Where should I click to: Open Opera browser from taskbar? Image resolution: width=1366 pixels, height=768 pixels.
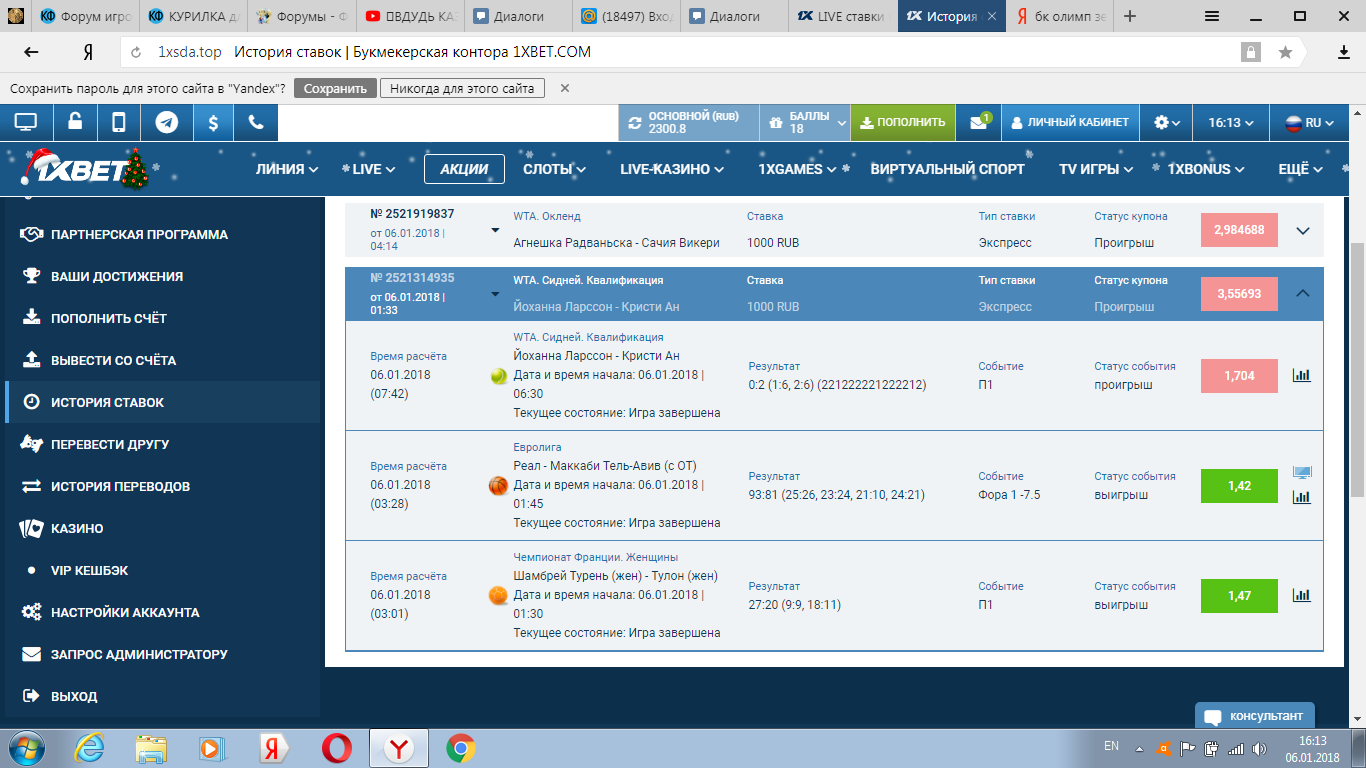click(x=336, y=748)
